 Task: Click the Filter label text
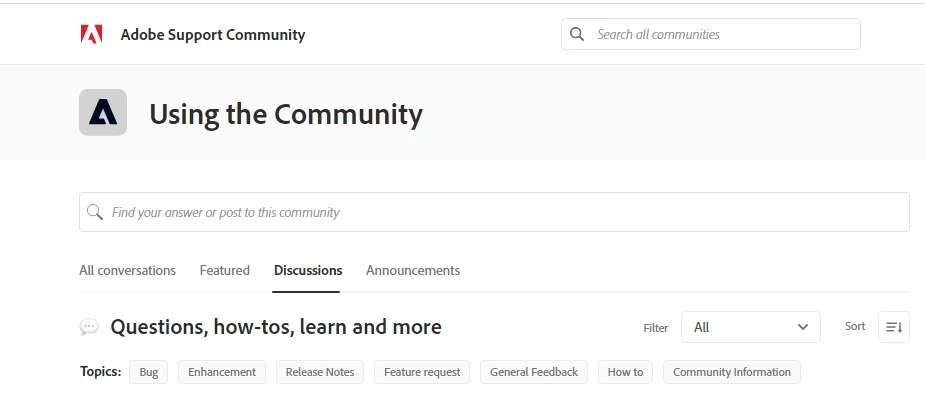click(x=655, y=328)
